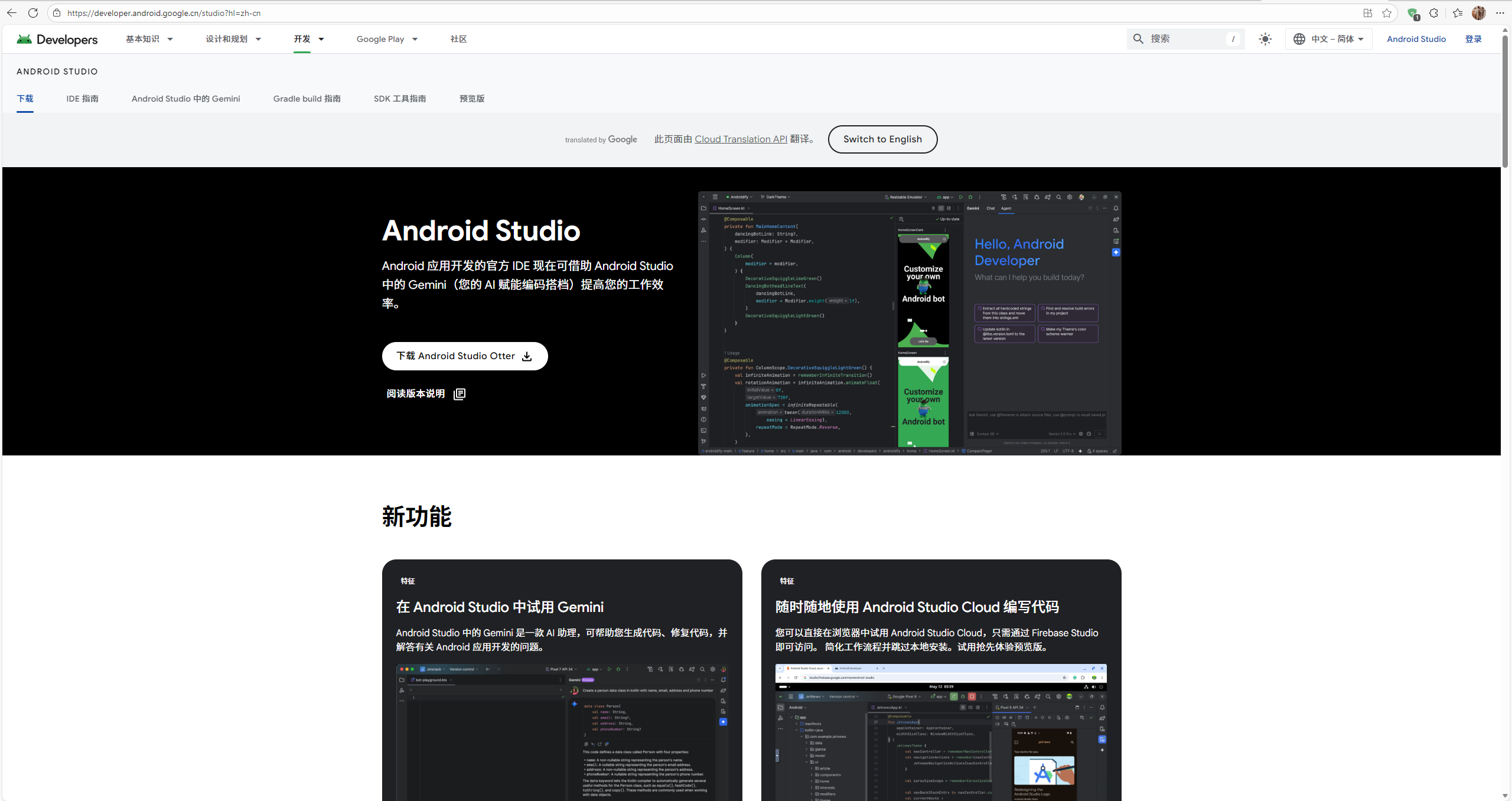Switch to the IDE 指南 tab
Screen dimensions: 1512x801
pyautogui.click(x=82, y=99)
